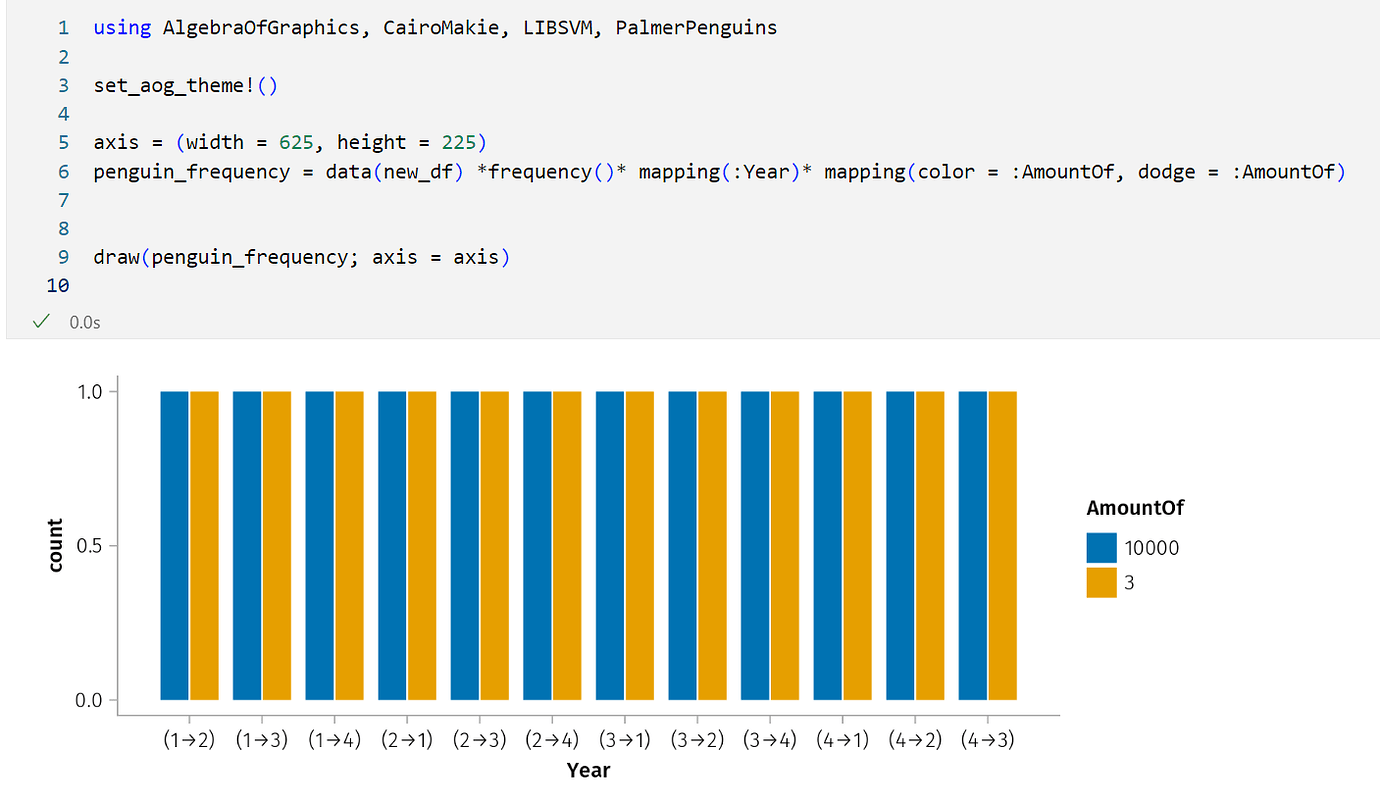Screen dimensions: 1380x802
Task: Select line number 1 in the code cell
Action: tap(63, 27)
